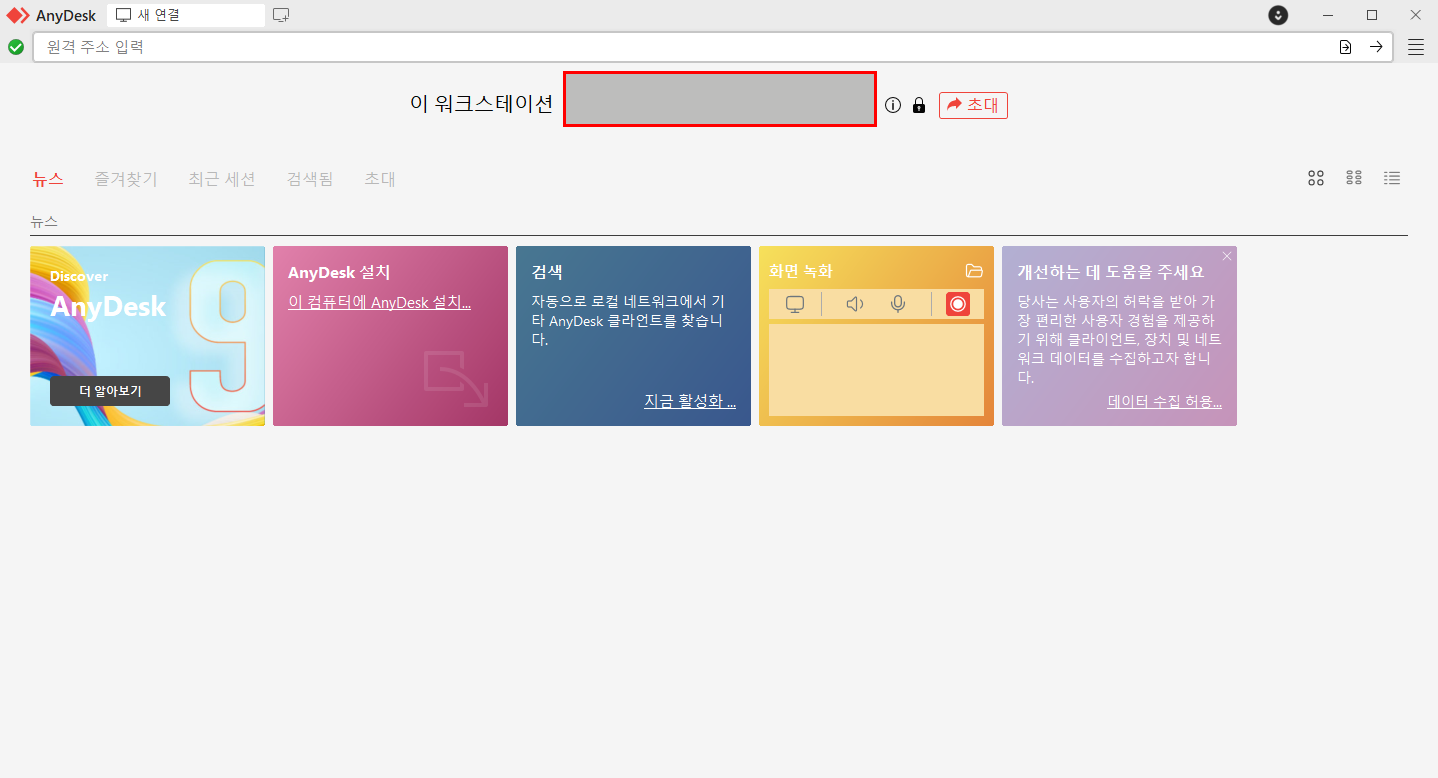Viewport: 1438px width, 778px height.
Task: Open recordings folder icon on screen recording card
Action: pyautogui.click(x=974, y=271)
